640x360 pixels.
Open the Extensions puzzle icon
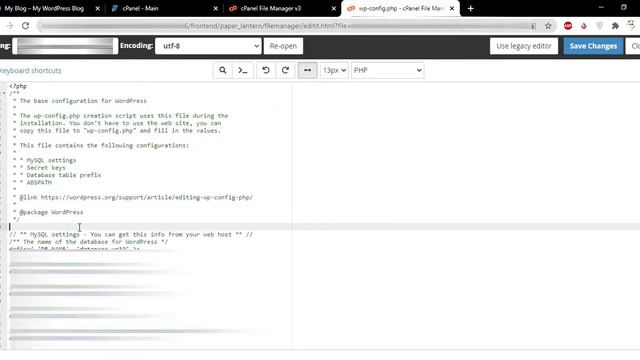point(615,26)
